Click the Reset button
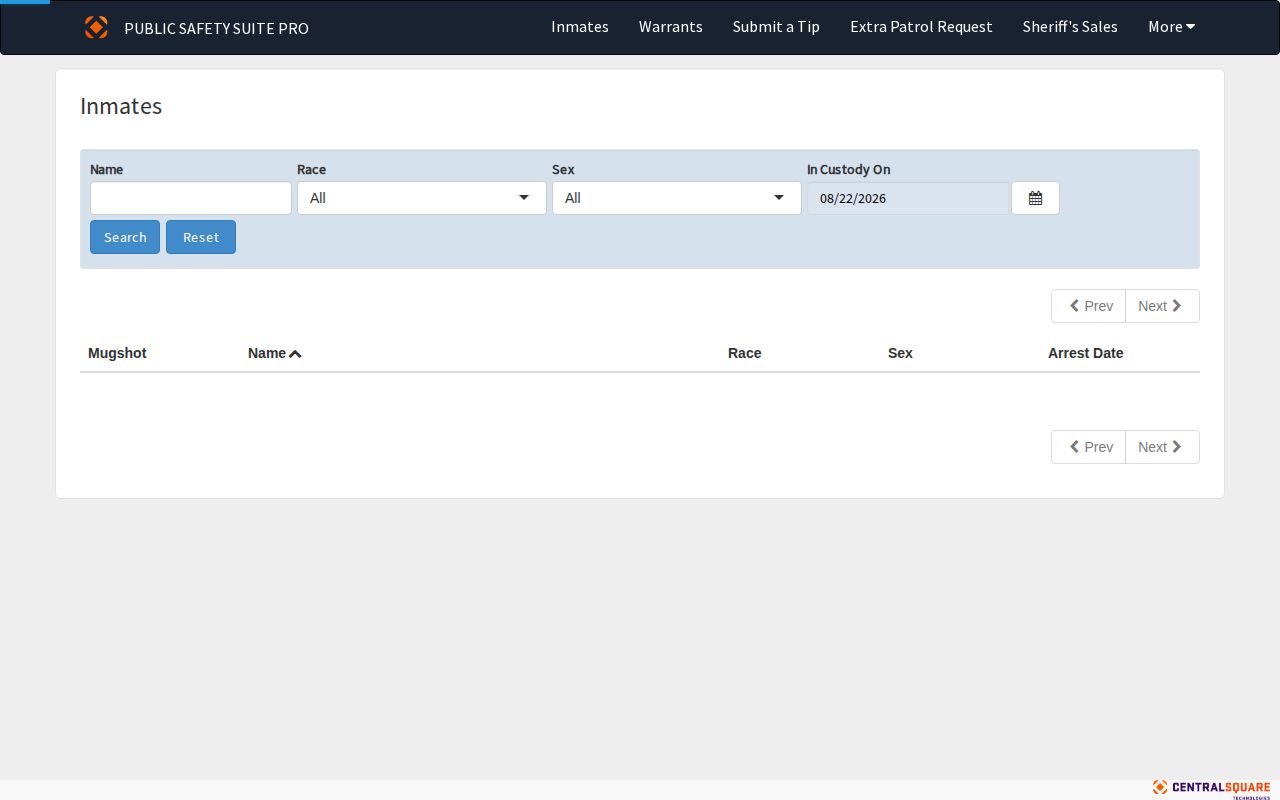 [x=201, y=237]
